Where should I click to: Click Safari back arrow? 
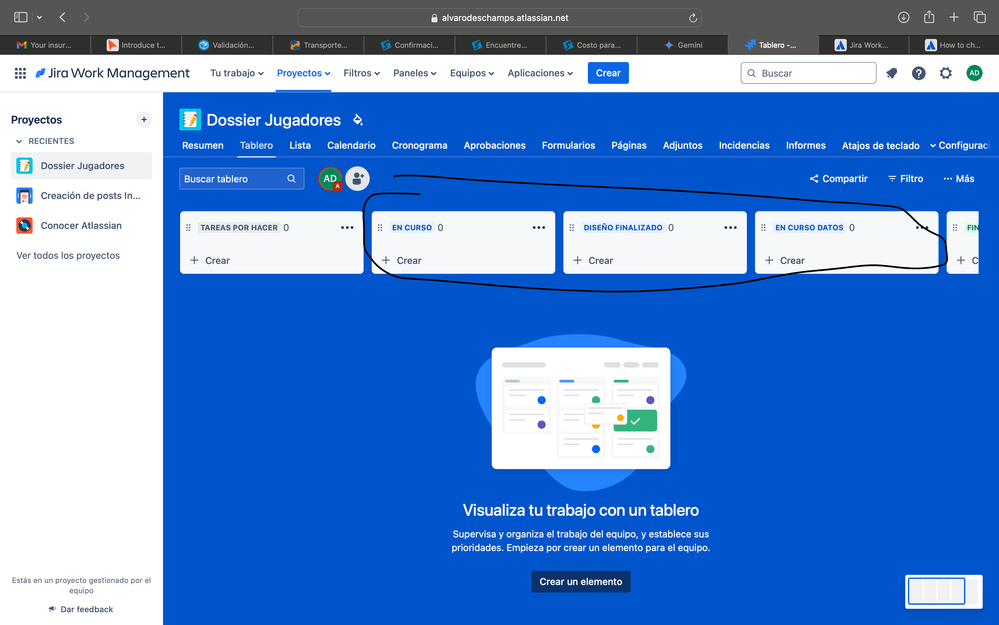(x=62, y=17)
